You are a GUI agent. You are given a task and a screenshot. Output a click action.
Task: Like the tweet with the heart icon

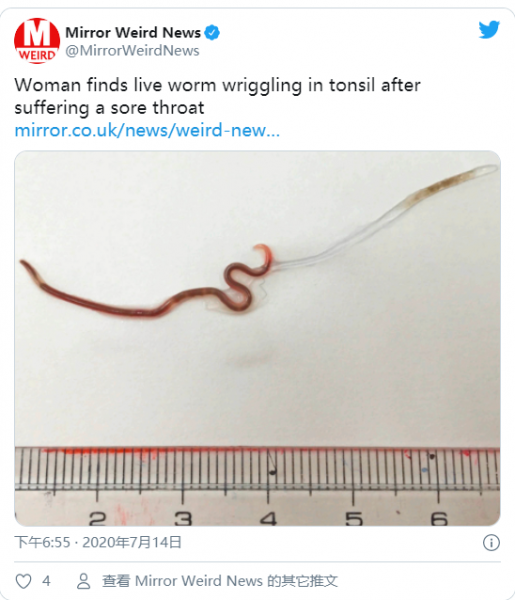point(23,581)
